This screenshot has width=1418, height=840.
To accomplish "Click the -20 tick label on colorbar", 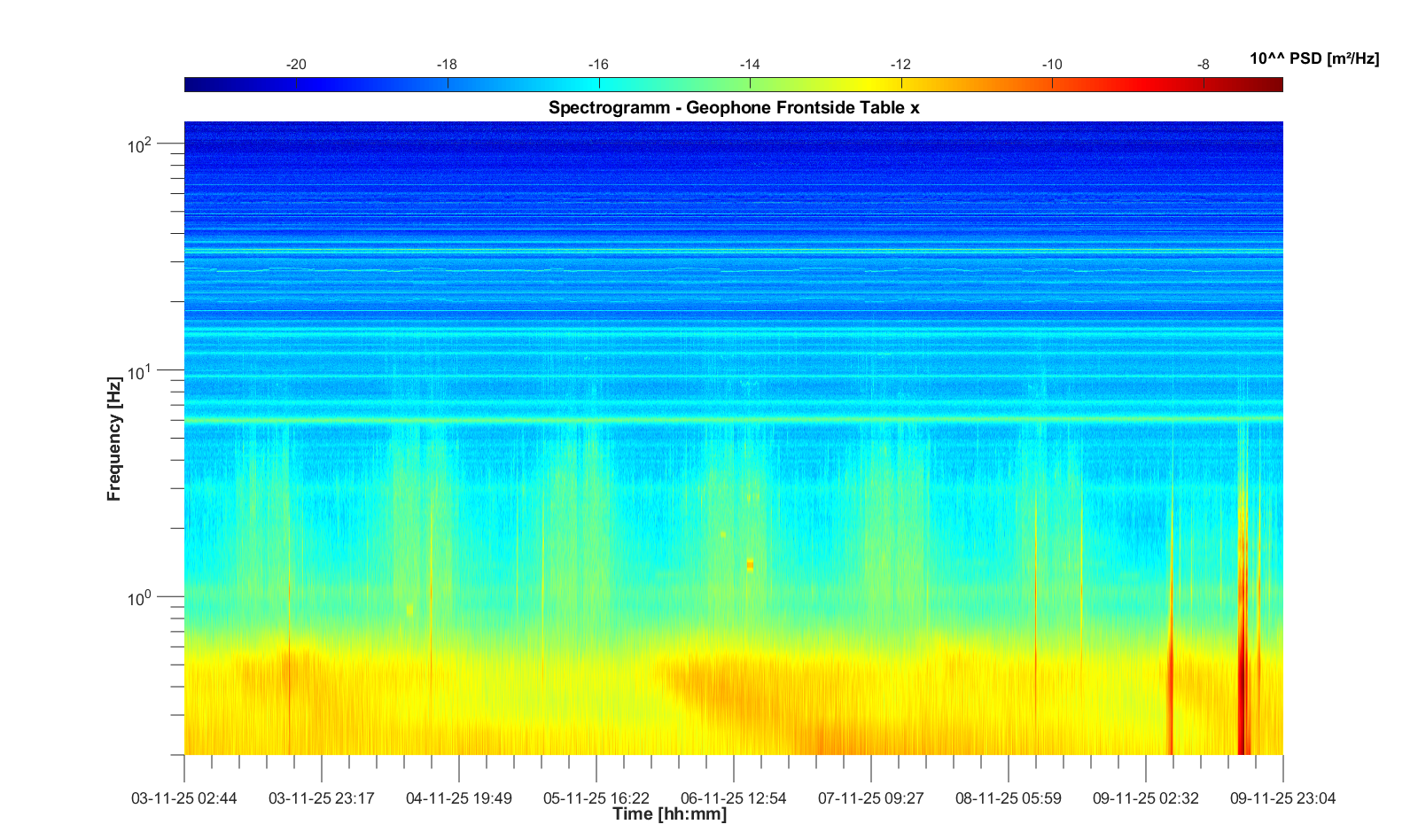I will click(296, 65).
